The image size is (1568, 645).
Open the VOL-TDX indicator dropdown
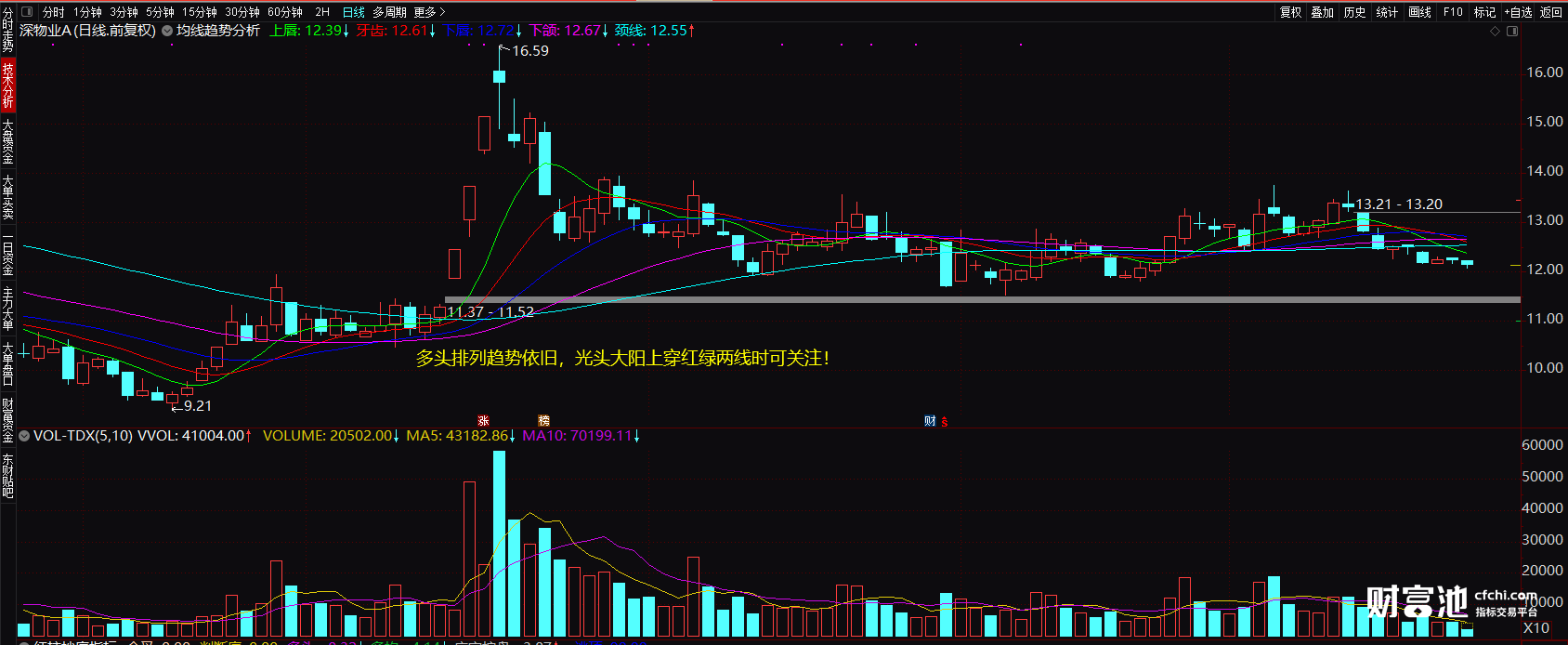pyautogui.click(x=24, y=436)
